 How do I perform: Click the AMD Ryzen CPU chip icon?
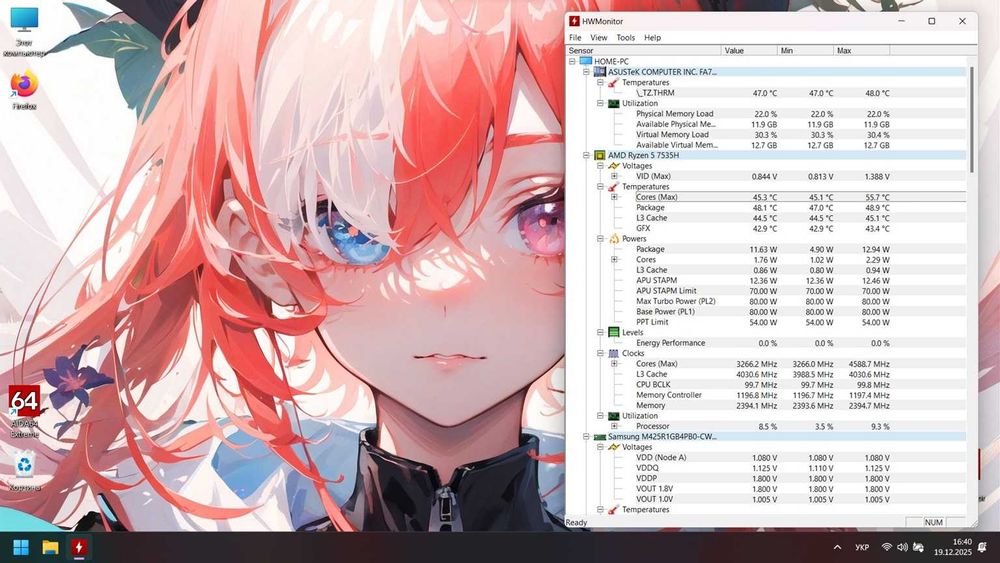point(599,155)
